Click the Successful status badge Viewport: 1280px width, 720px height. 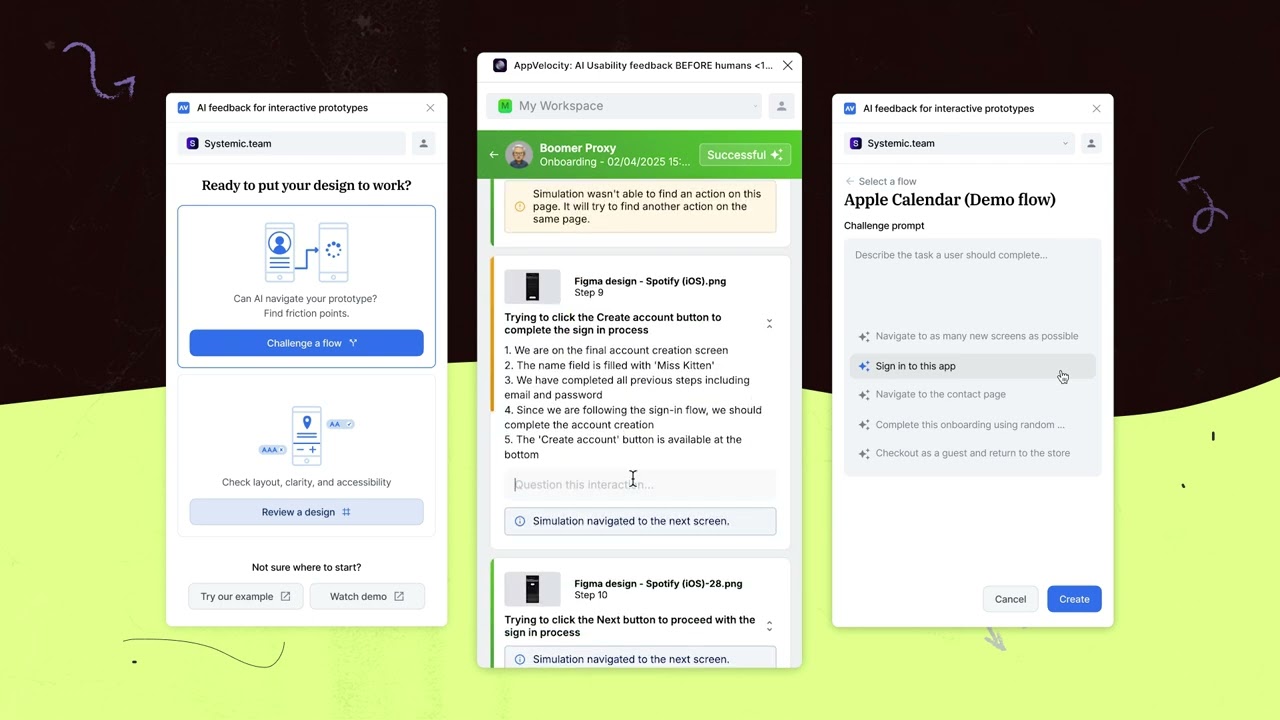[745, 155]
